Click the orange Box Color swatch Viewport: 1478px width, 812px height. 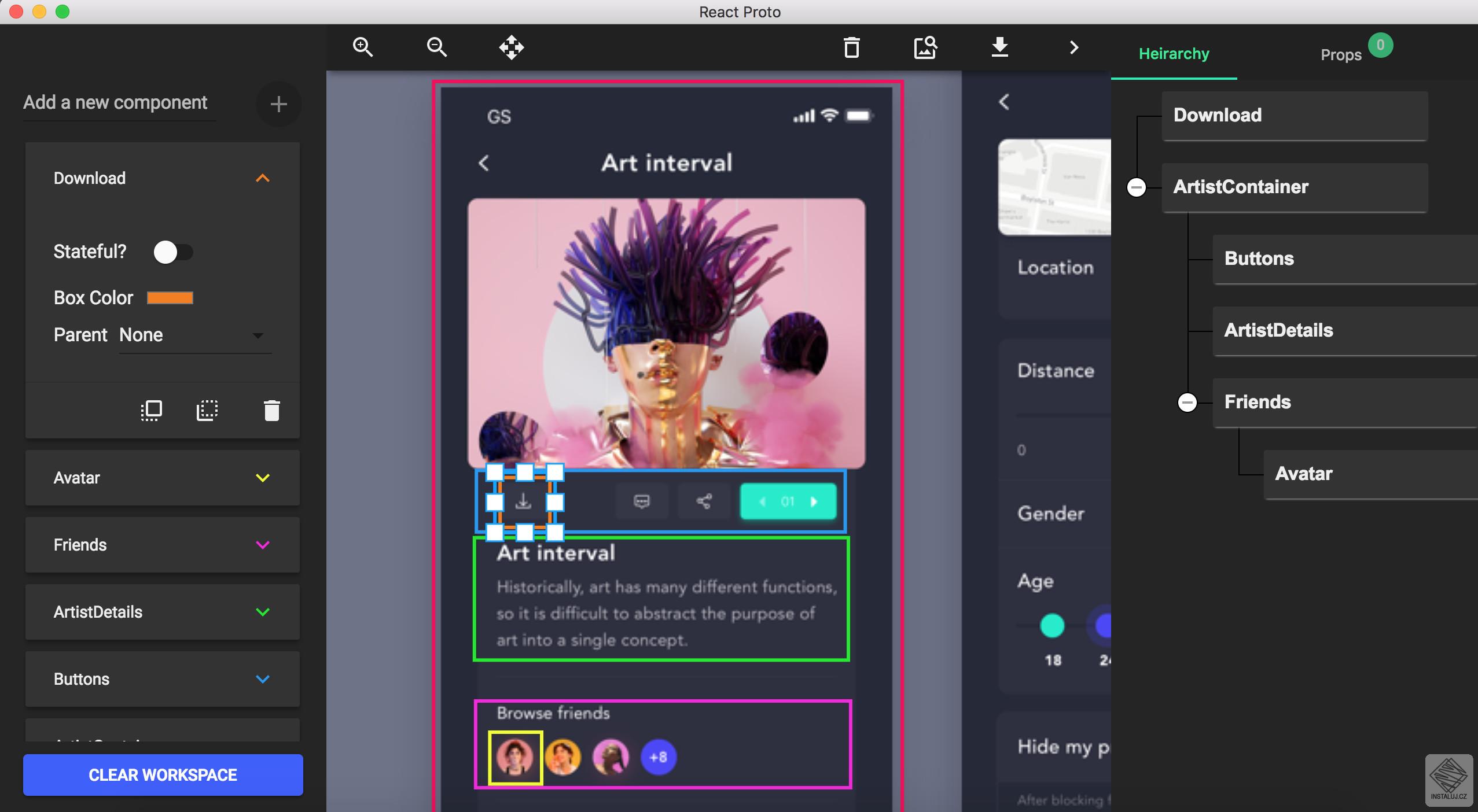(171, 298)
